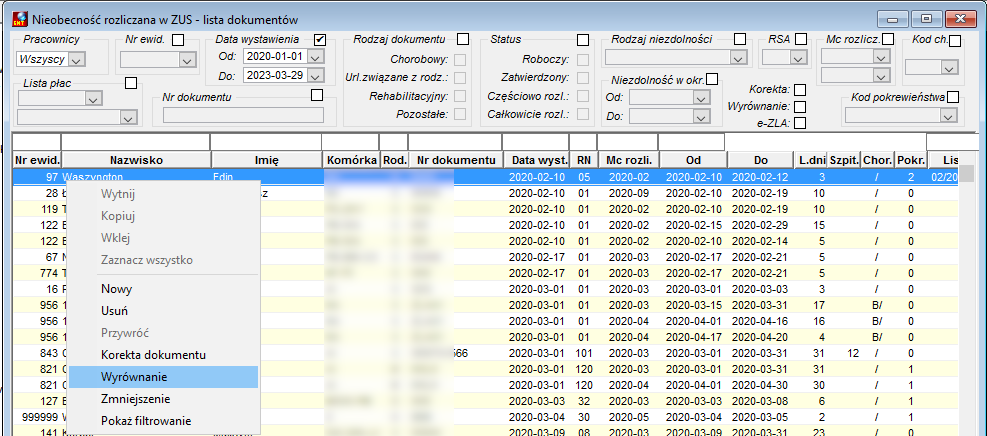Click RN value 101 in the table
Viewport: 987px width, 436px height.
pos(583,354)
